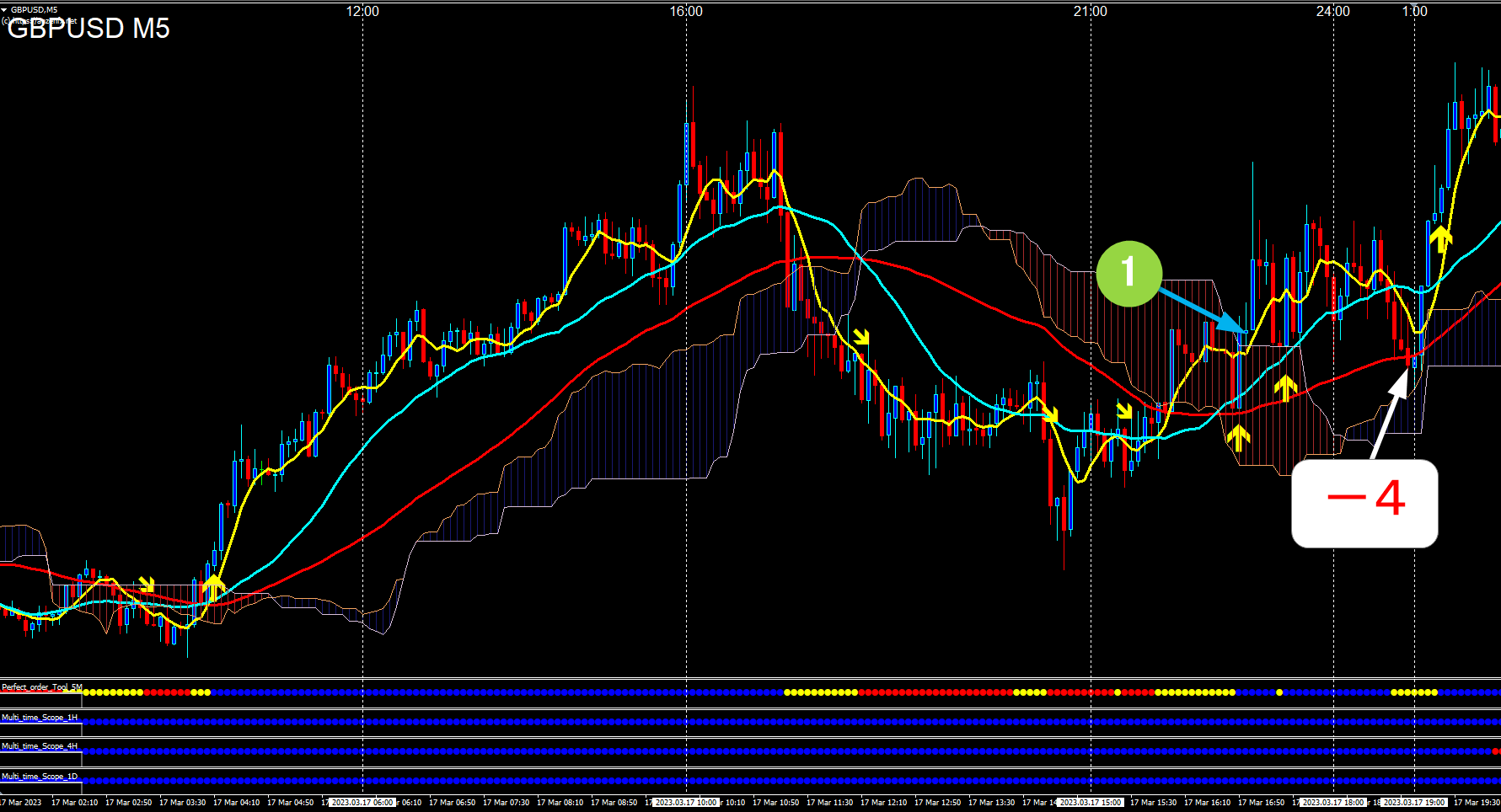Screen dimensions: 1501x812
Task: Select the yellow down arrow after 11:30 drop
Action: (860, 337)
